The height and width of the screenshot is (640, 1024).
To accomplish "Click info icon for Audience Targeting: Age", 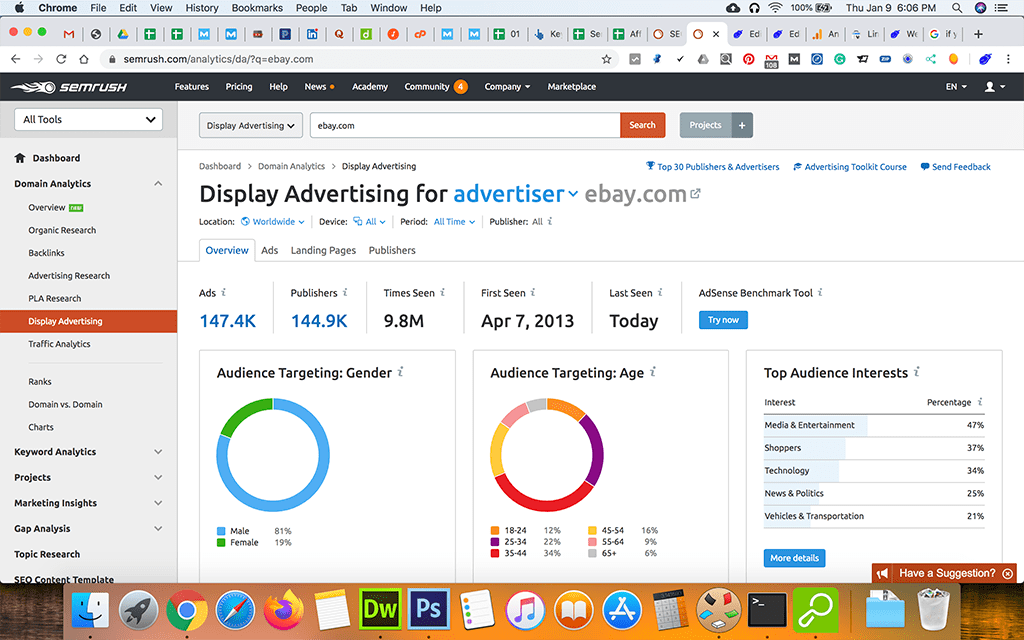I will [653, 372].
